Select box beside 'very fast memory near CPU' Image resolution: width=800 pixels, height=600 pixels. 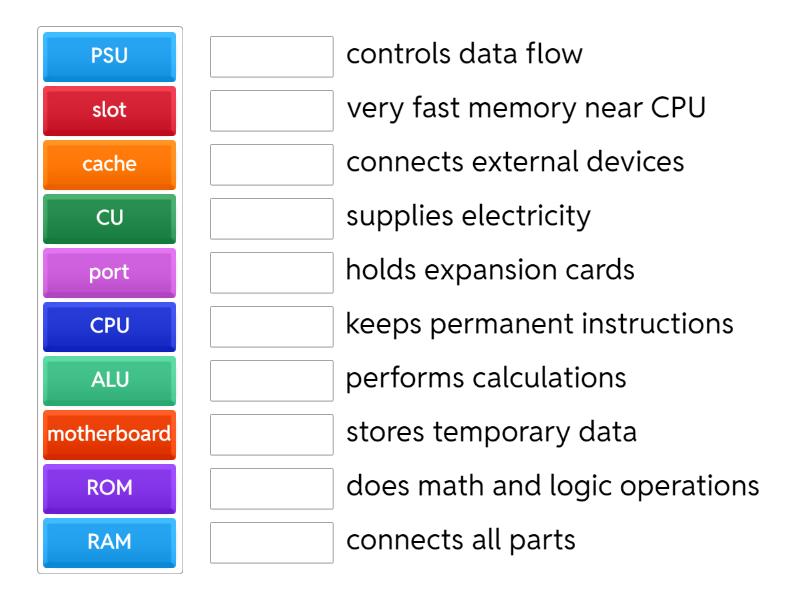pyautogui.click(x=272, y=111)
